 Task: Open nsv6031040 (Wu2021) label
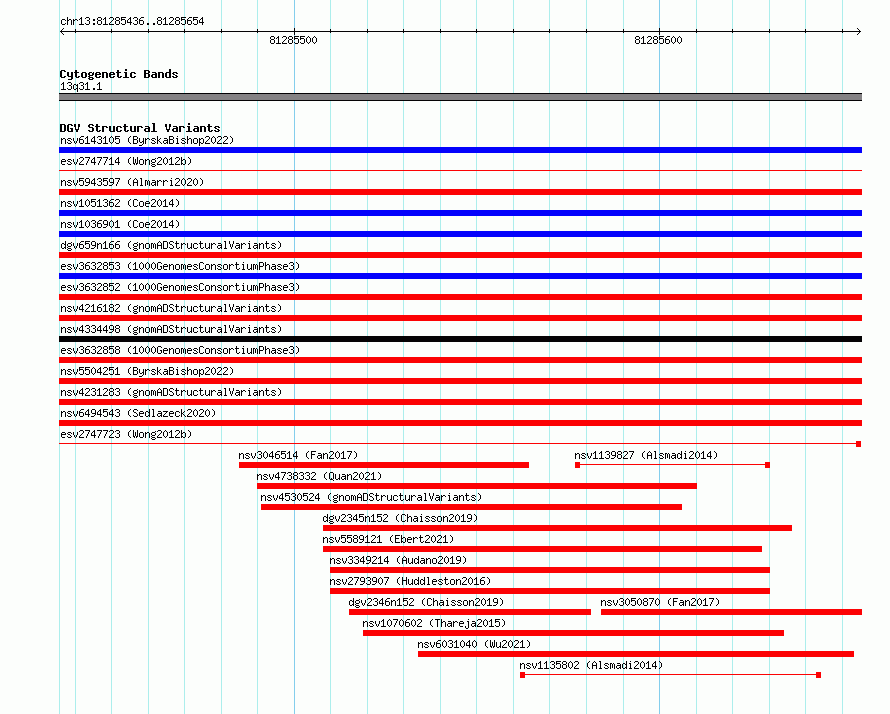coord(474,644)
